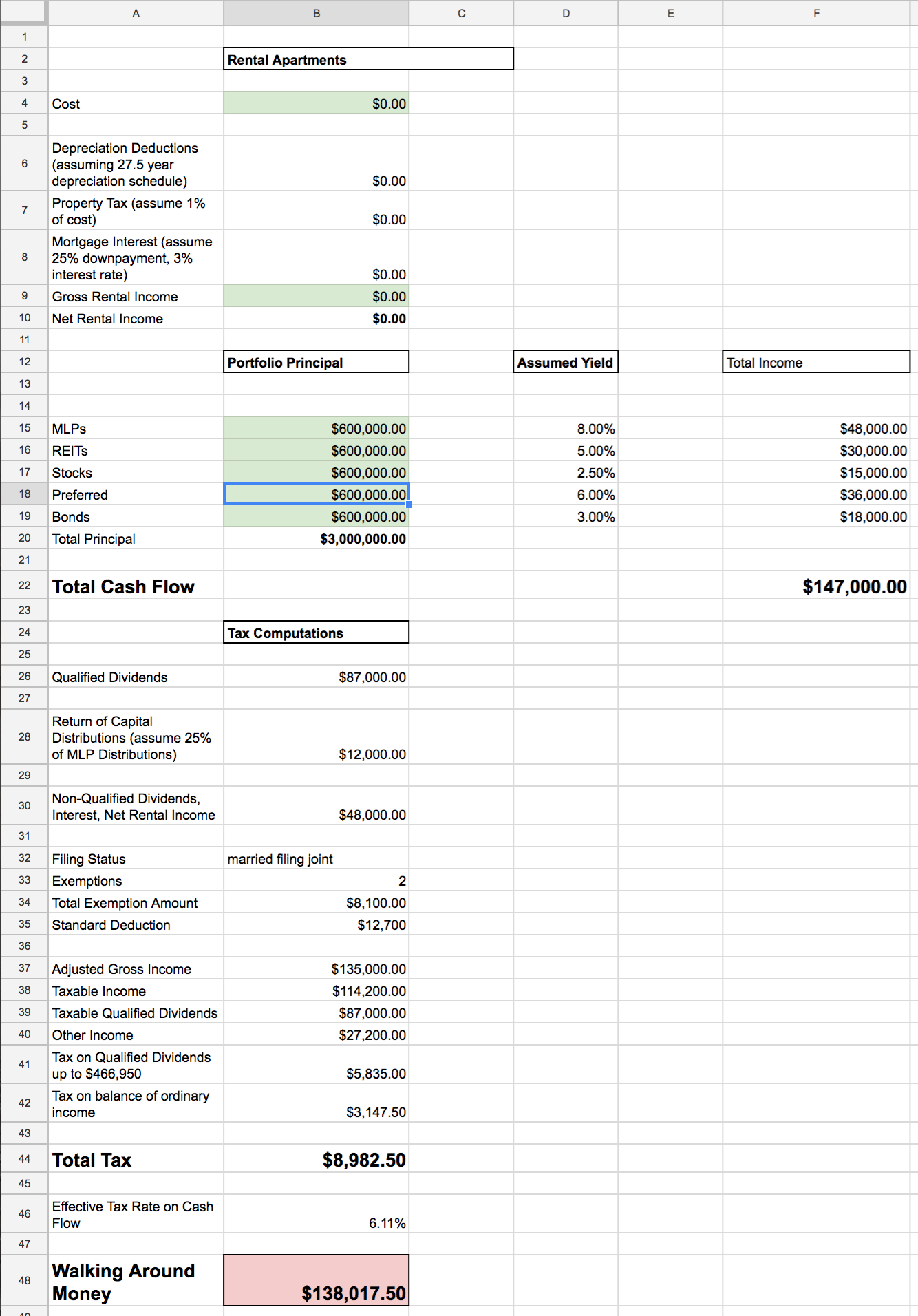This screenshot has height=1316, width=918.
Task: Select column D header
Action: [x=566, y=13]
